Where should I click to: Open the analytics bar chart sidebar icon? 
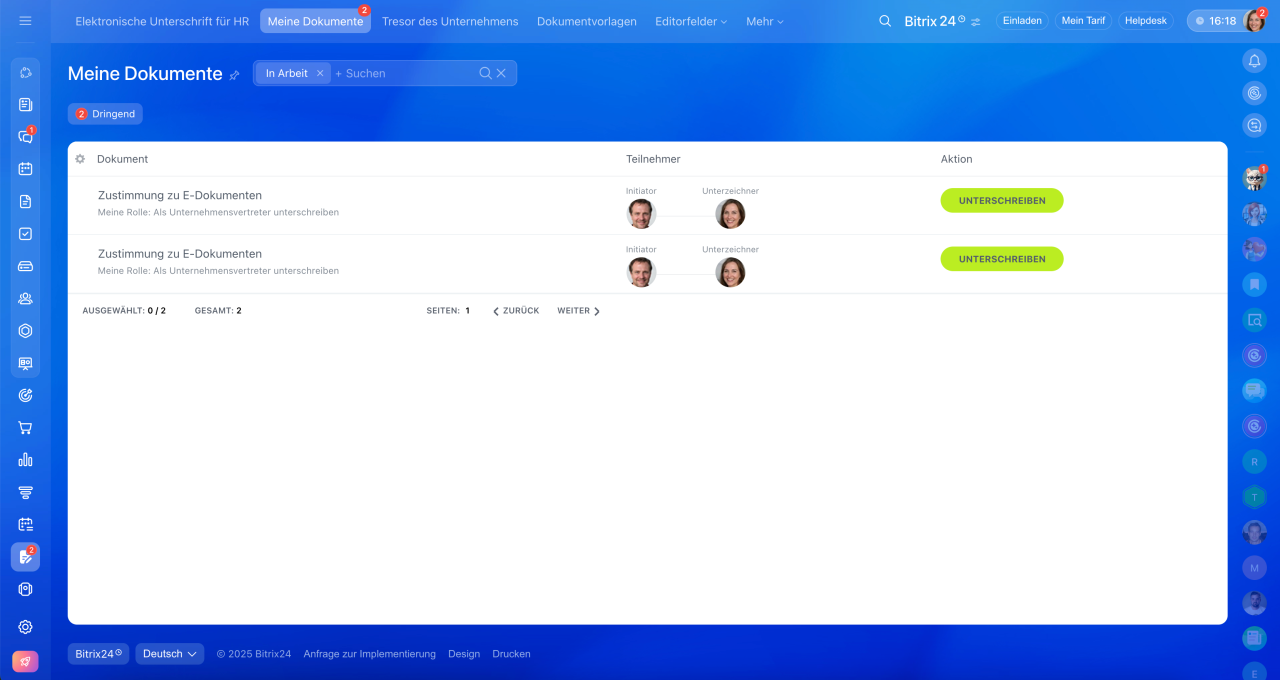[x=26, y=460]
